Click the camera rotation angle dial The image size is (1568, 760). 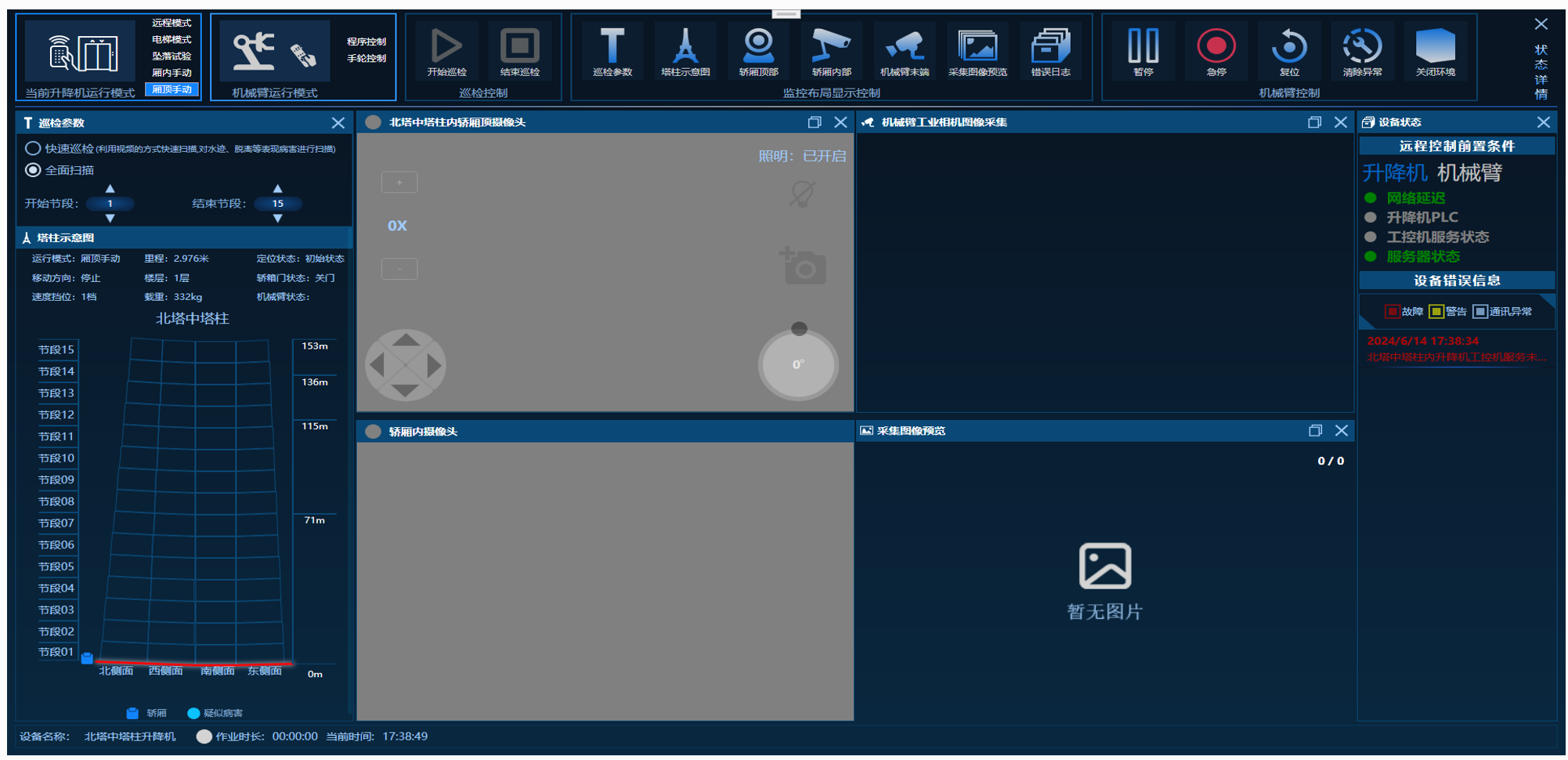798,364
